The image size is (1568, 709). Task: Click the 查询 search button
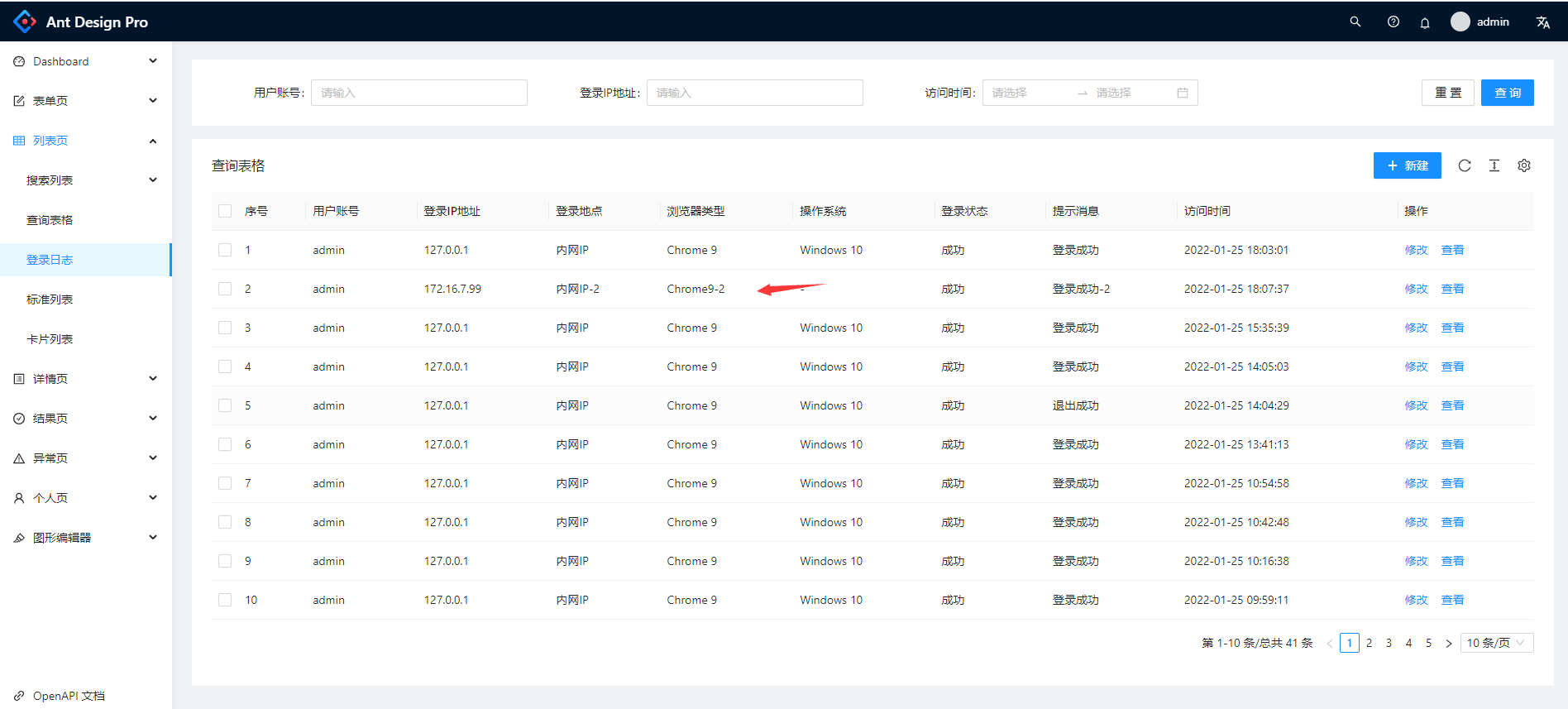(1508, 93)
